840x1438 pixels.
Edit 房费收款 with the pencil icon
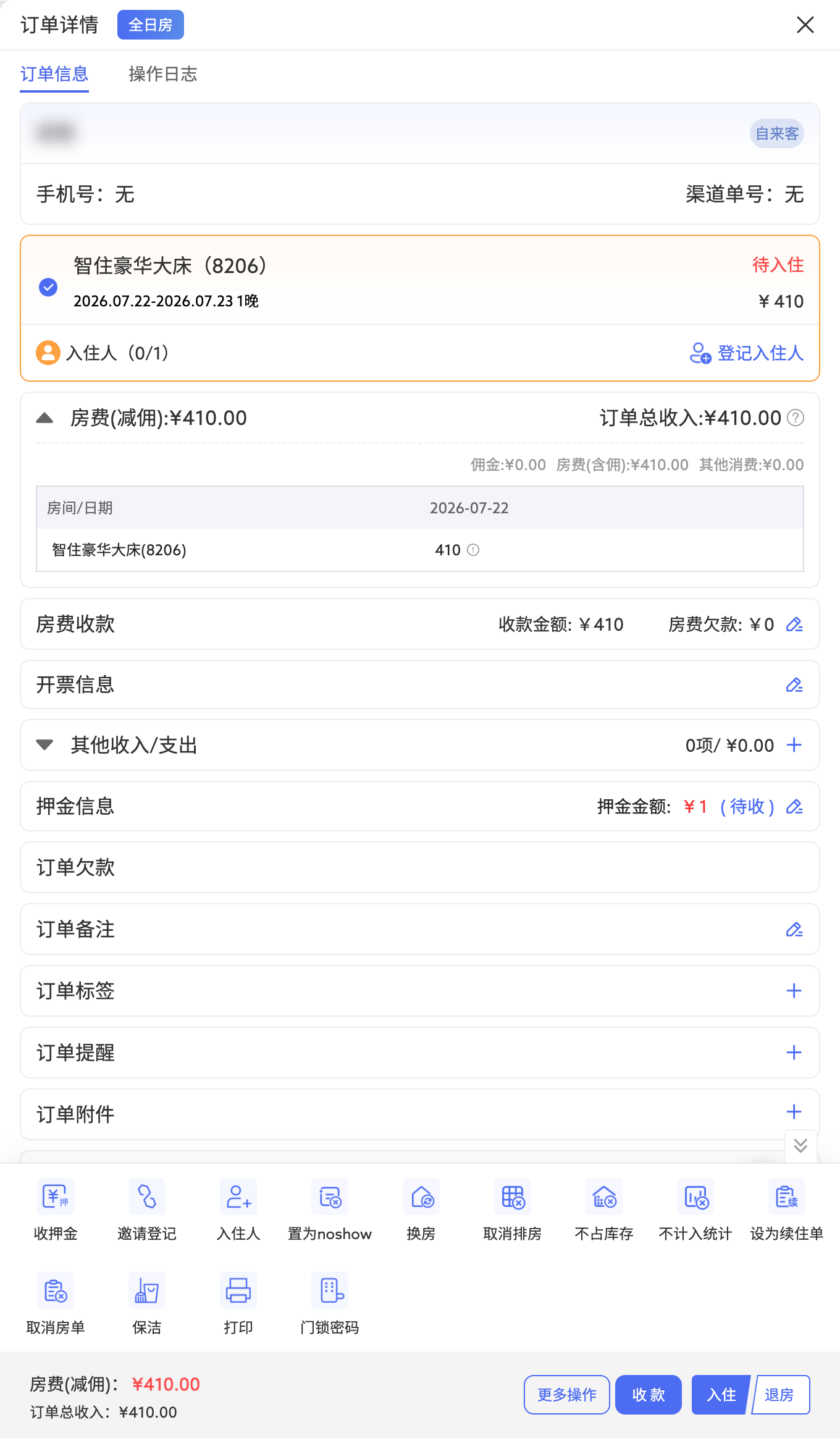pos(794,624)
